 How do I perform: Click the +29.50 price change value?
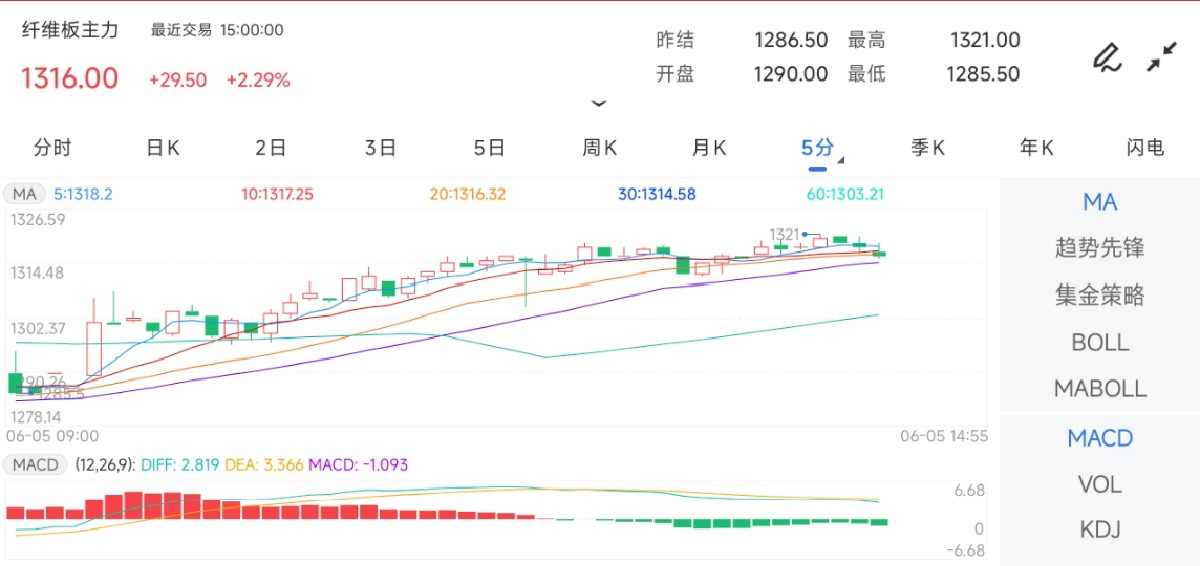tap(178, 80)
